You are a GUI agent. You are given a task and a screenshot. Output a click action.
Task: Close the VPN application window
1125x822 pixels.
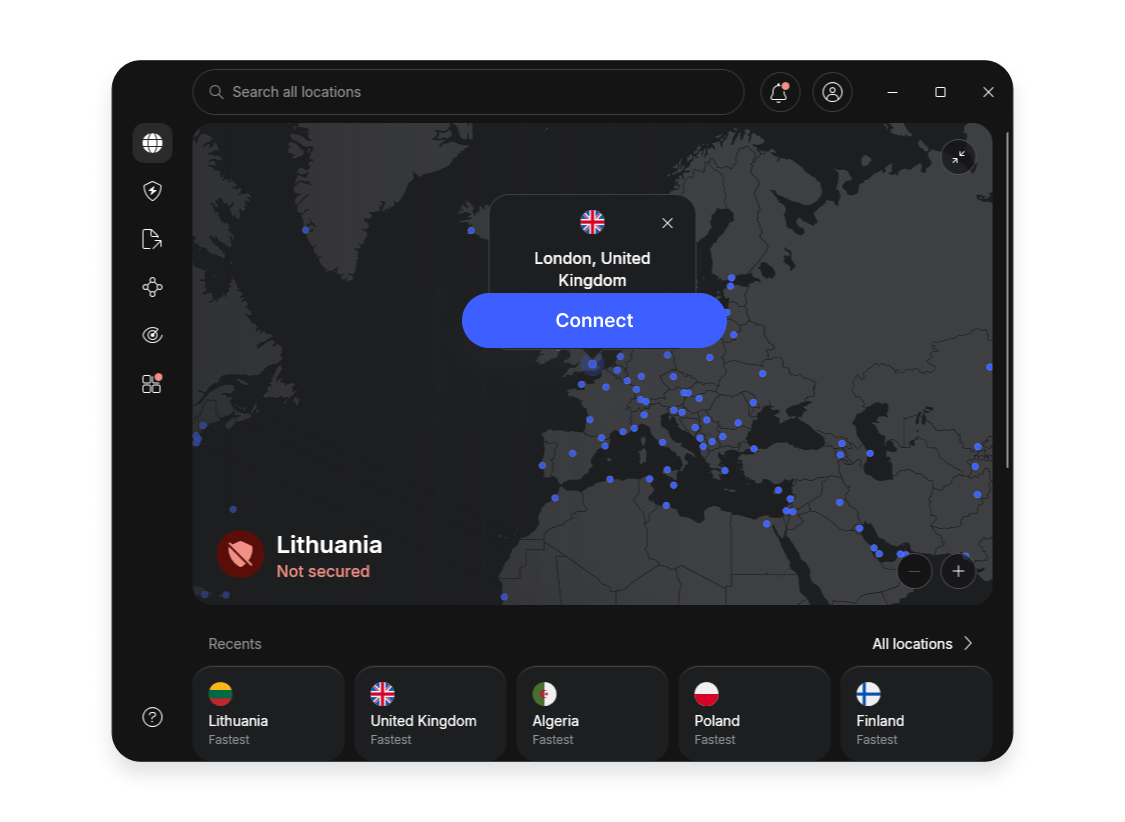coord(988,92)
